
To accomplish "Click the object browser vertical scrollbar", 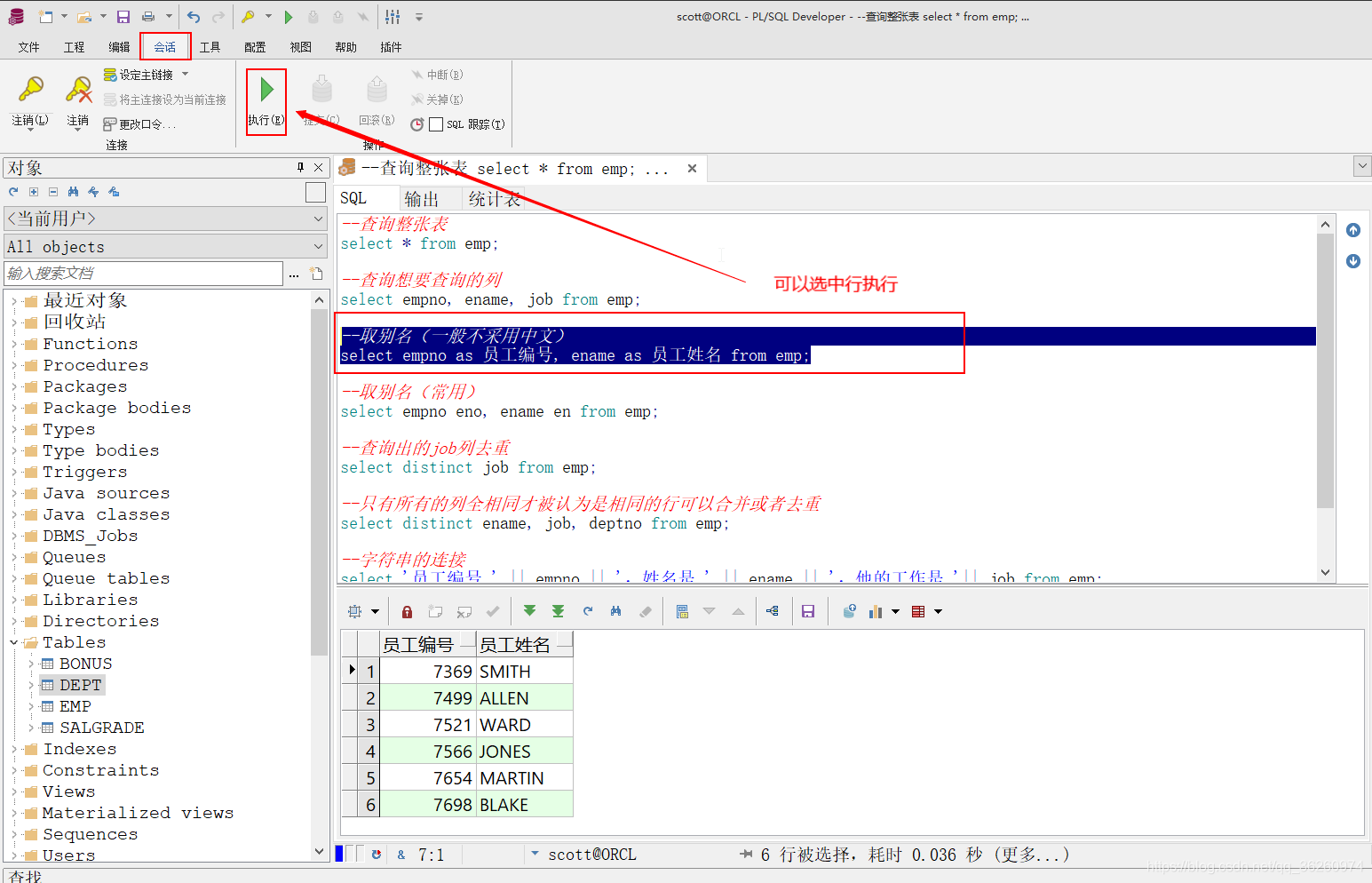I will 319,482.
